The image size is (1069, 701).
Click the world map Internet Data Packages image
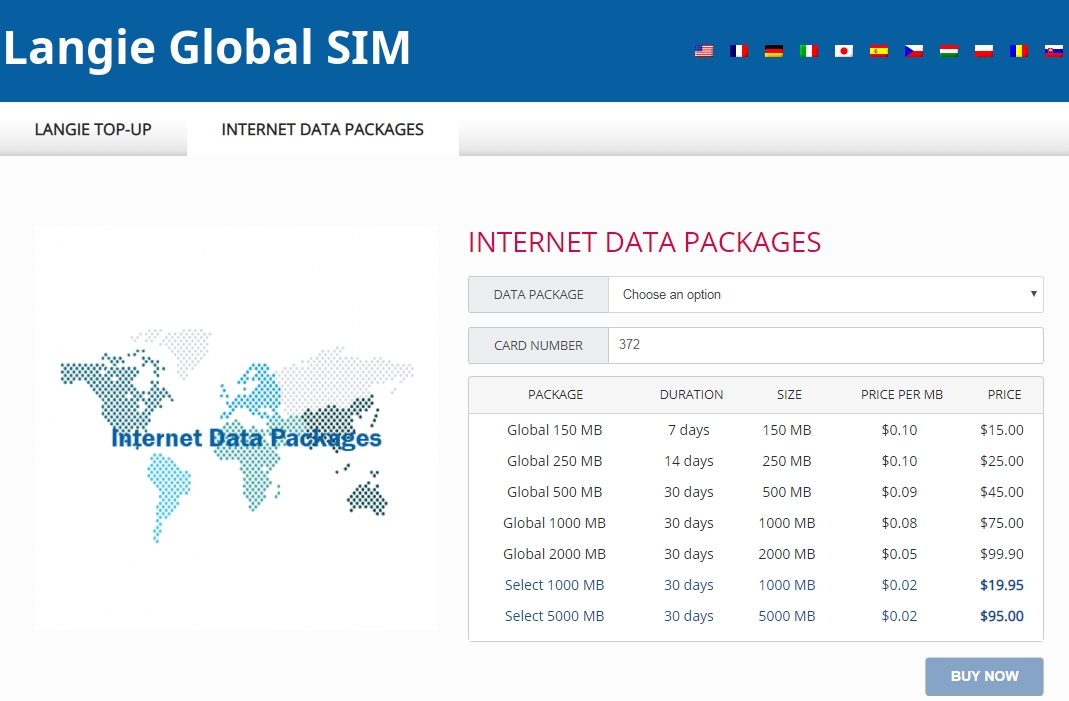(237, 428)
